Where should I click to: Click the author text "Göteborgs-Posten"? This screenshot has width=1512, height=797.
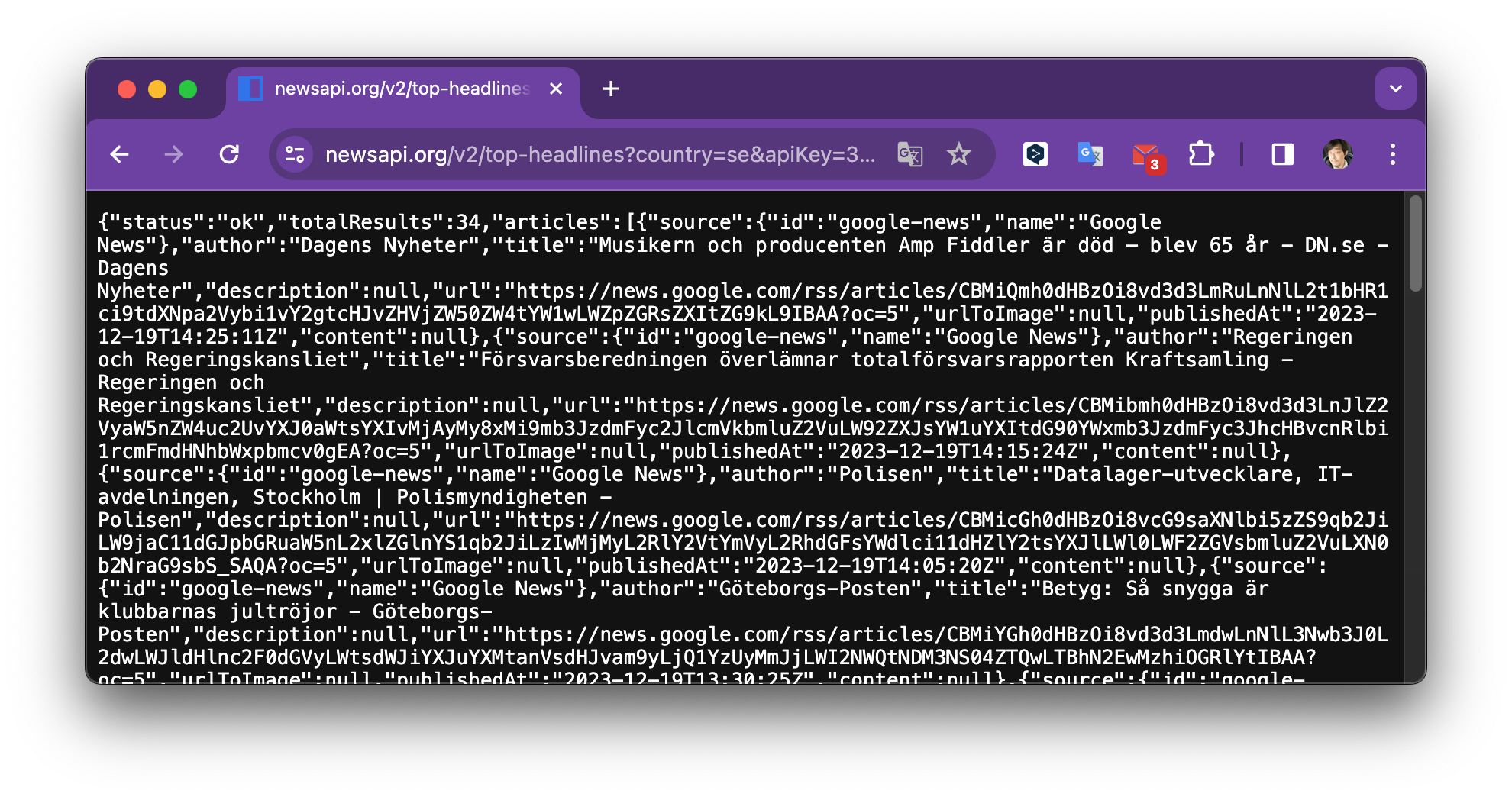[814, 589]
